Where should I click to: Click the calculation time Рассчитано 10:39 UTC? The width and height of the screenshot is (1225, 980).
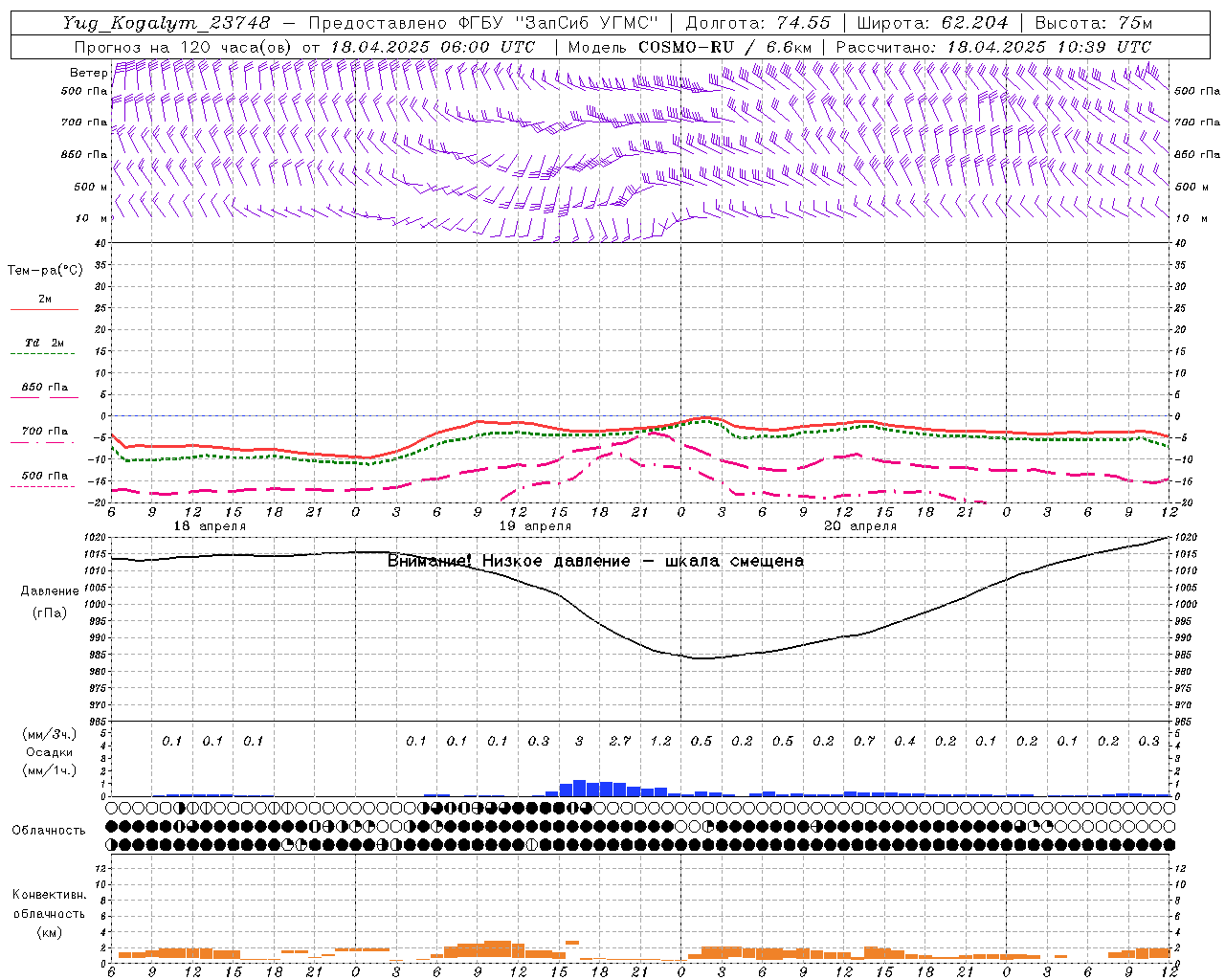(x=993, y=47)
